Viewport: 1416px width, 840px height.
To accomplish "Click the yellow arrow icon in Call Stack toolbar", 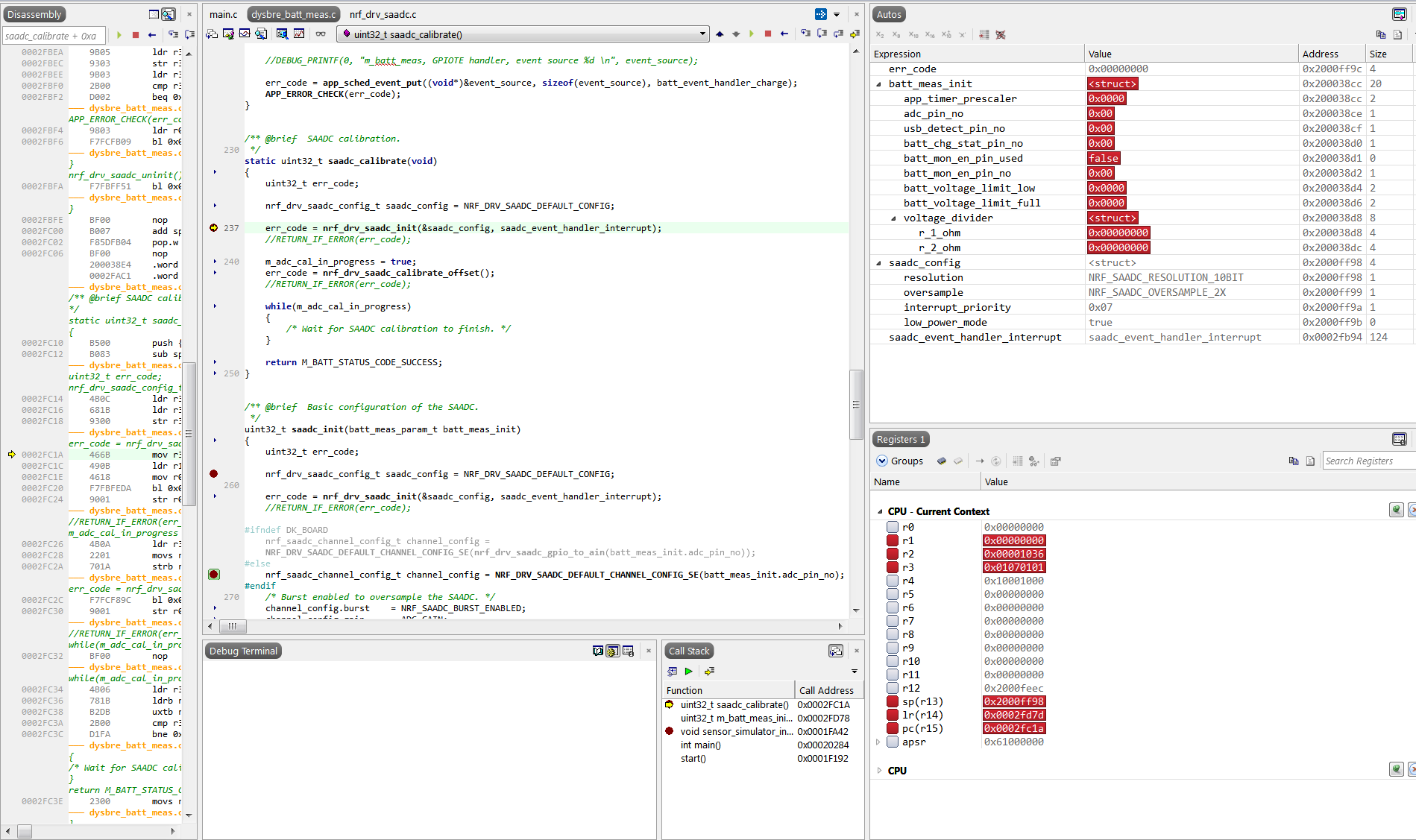I will (x=709, y=672).
